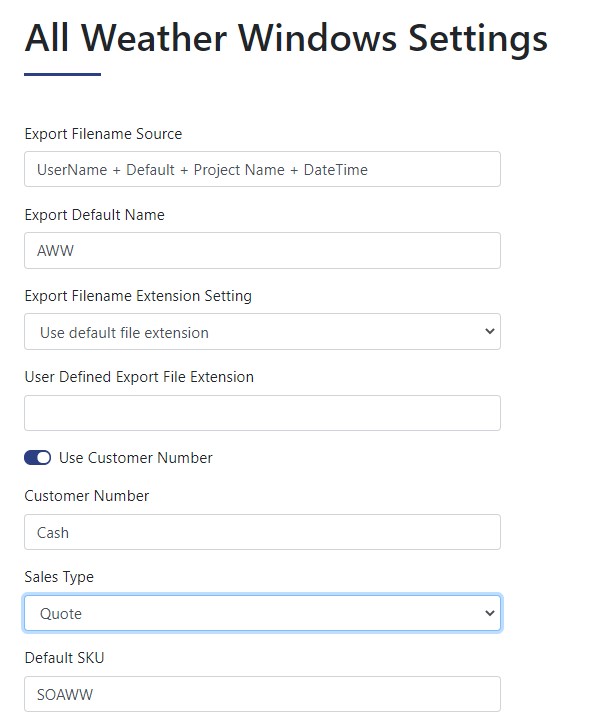
Task: Click the 'User Defined Export File Extension' label
Action: [139, 377]
